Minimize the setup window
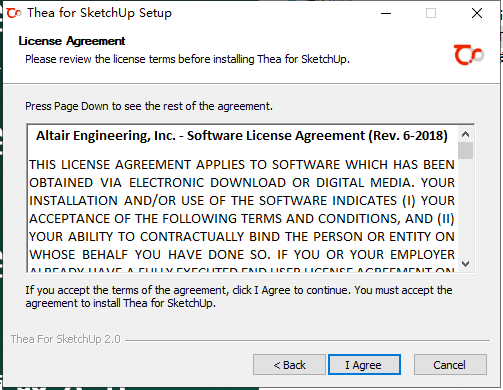The image size is (503, 390). tap(386, 13)
